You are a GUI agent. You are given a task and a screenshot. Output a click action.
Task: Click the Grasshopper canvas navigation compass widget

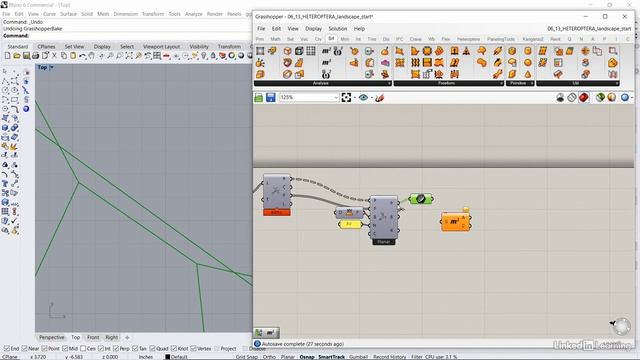[x=622, y=326]
